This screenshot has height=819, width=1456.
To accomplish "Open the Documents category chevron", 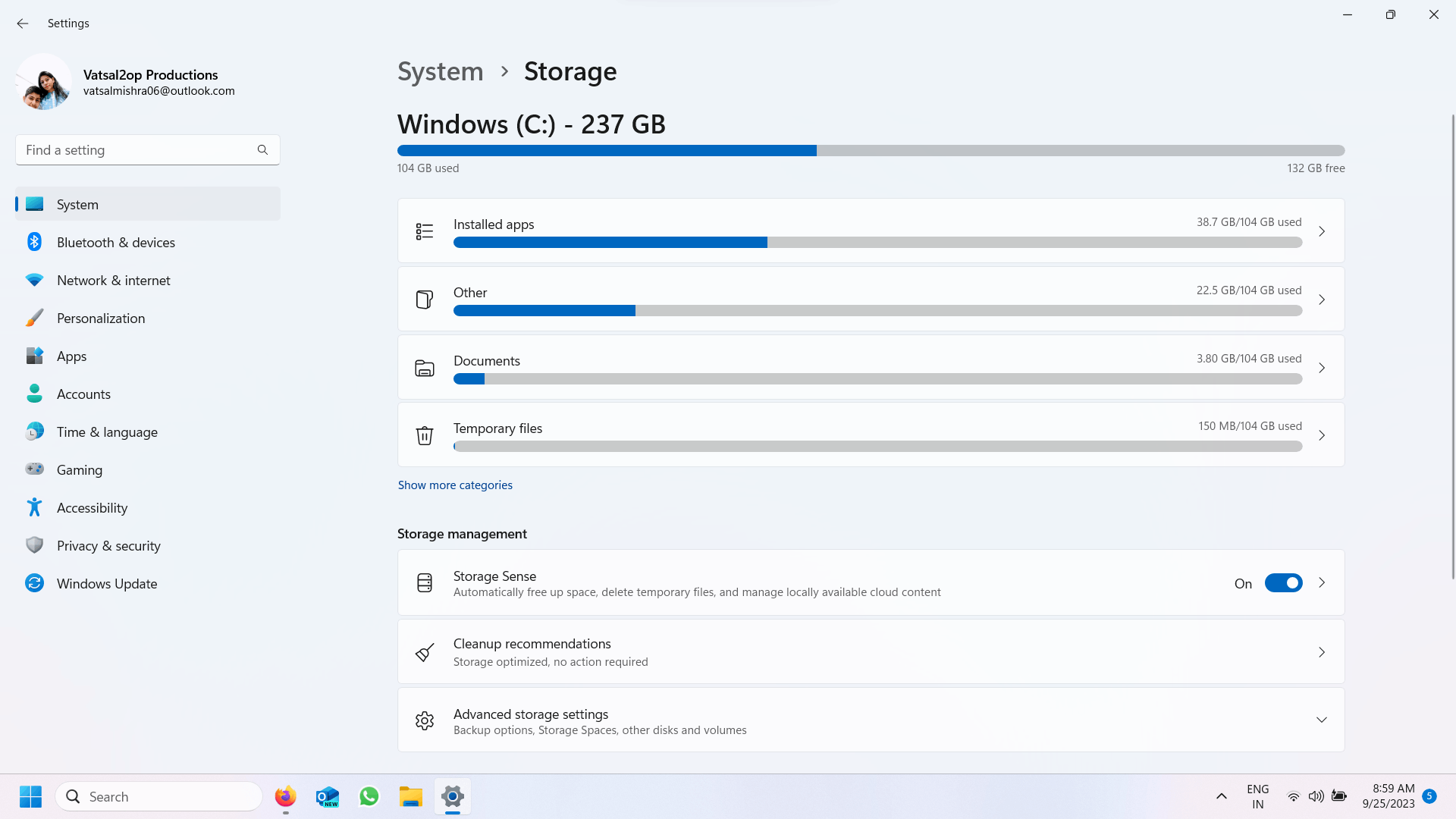I will coord(1322,368).
